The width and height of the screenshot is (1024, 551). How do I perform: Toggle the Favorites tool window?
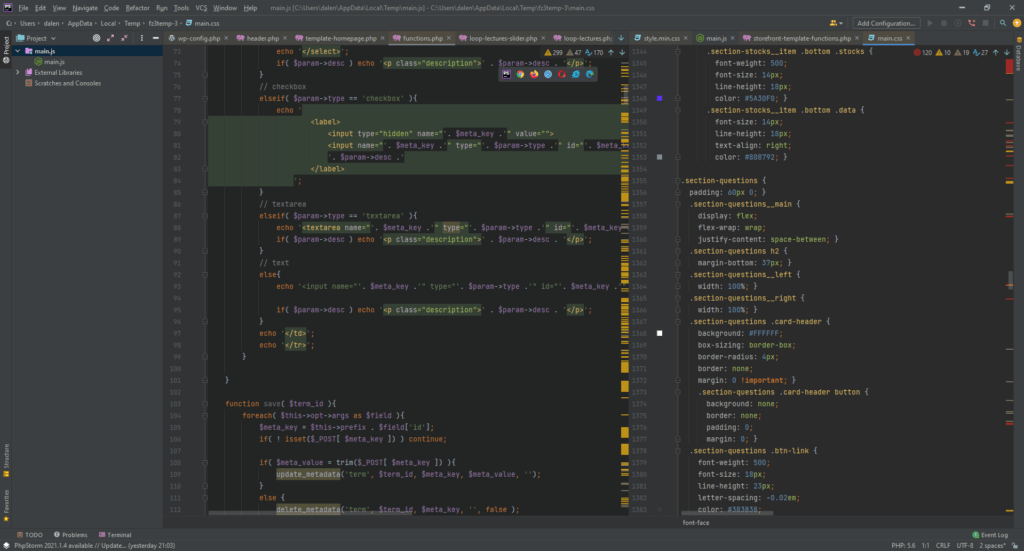coord(6,502)
